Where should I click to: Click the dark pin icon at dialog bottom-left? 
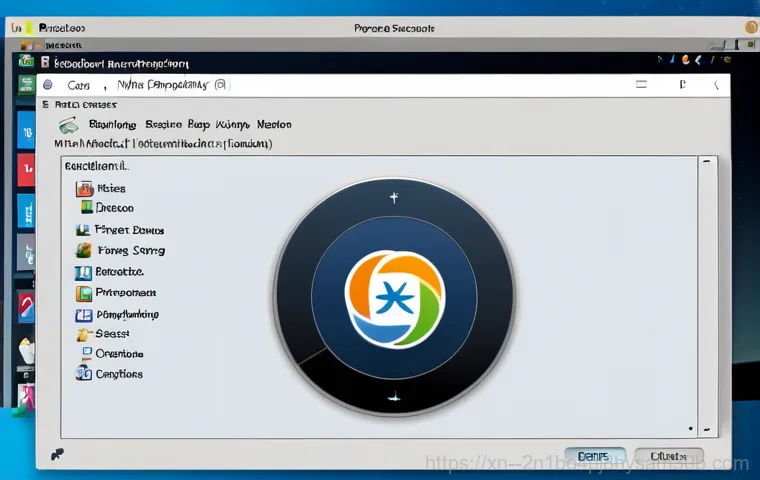click(x=57, y=454)
